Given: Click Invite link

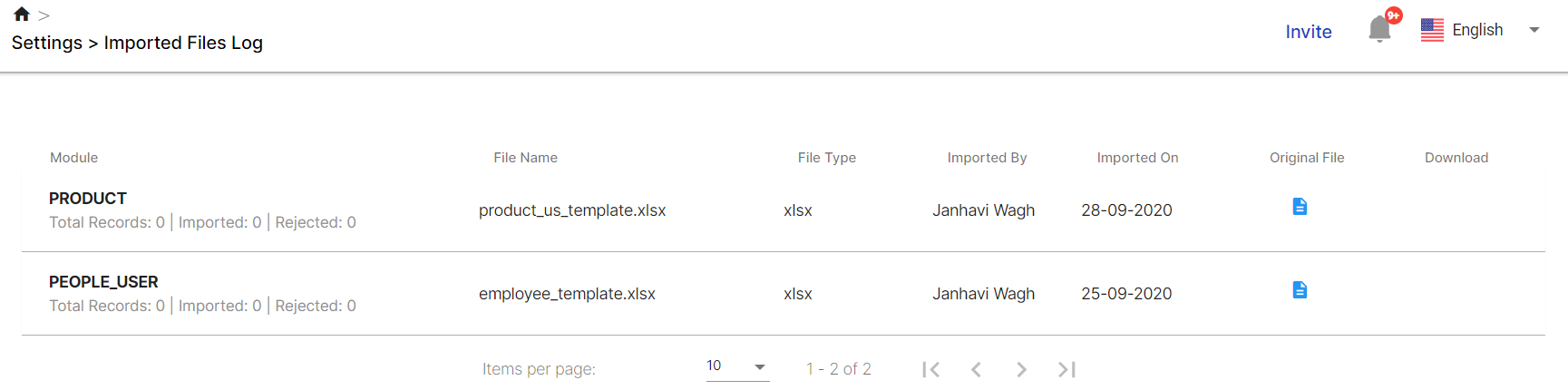Looking at the screenshot, I should (x=1309, y=32).
